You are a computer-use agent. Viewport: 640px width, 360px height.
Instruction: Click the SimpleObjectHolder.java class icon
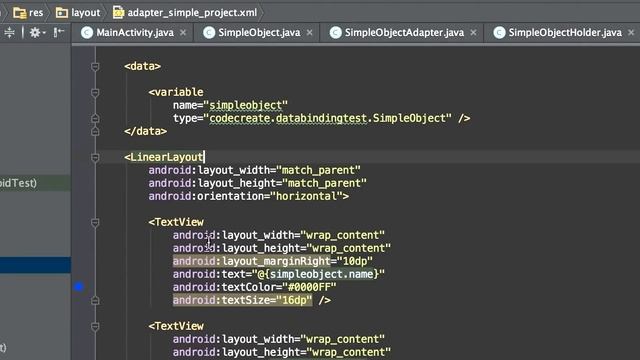(499, 33)
